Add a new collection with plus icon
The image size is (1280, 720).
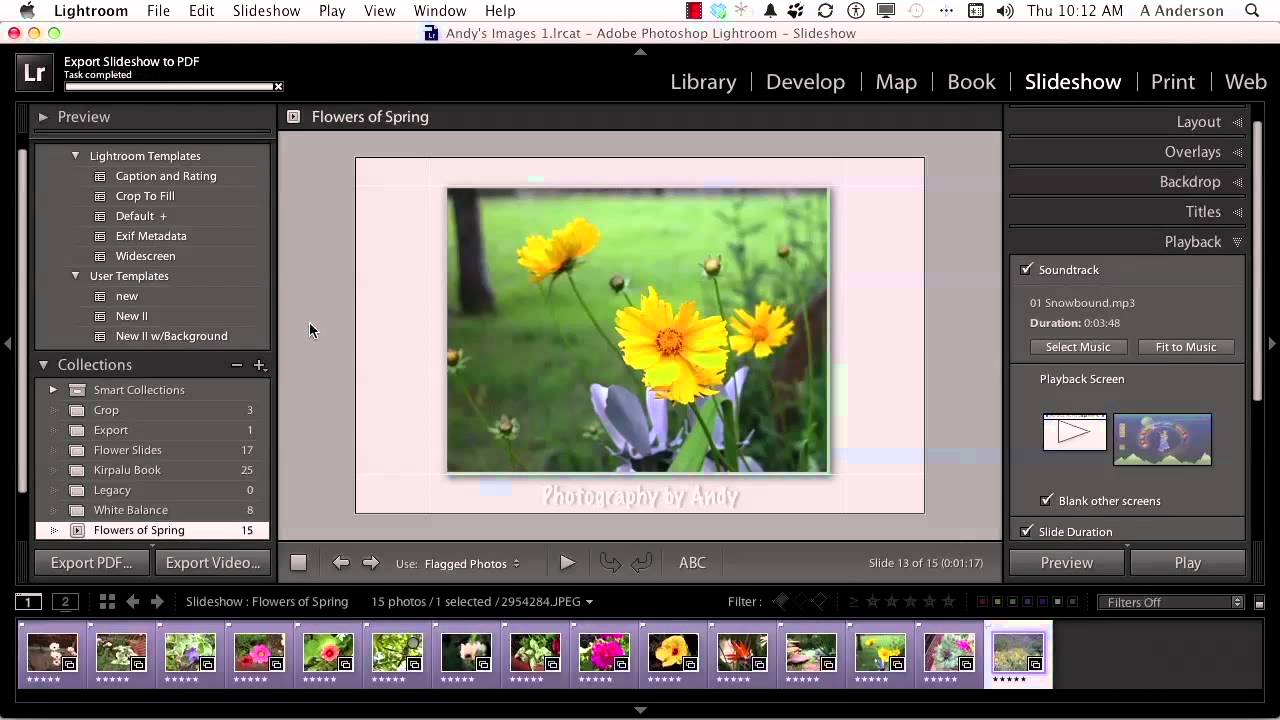click(259, 365)
